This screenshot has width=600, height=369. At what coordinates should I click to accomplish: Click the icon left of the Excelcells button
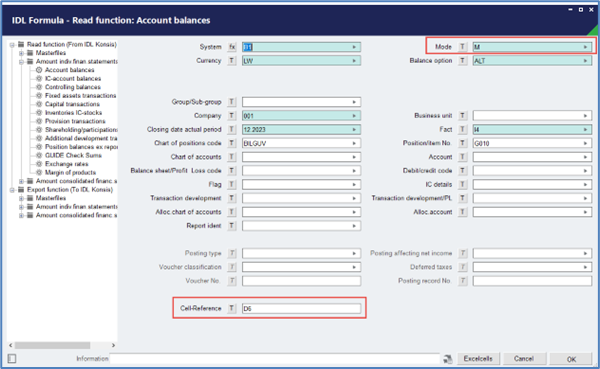(447, 359)
